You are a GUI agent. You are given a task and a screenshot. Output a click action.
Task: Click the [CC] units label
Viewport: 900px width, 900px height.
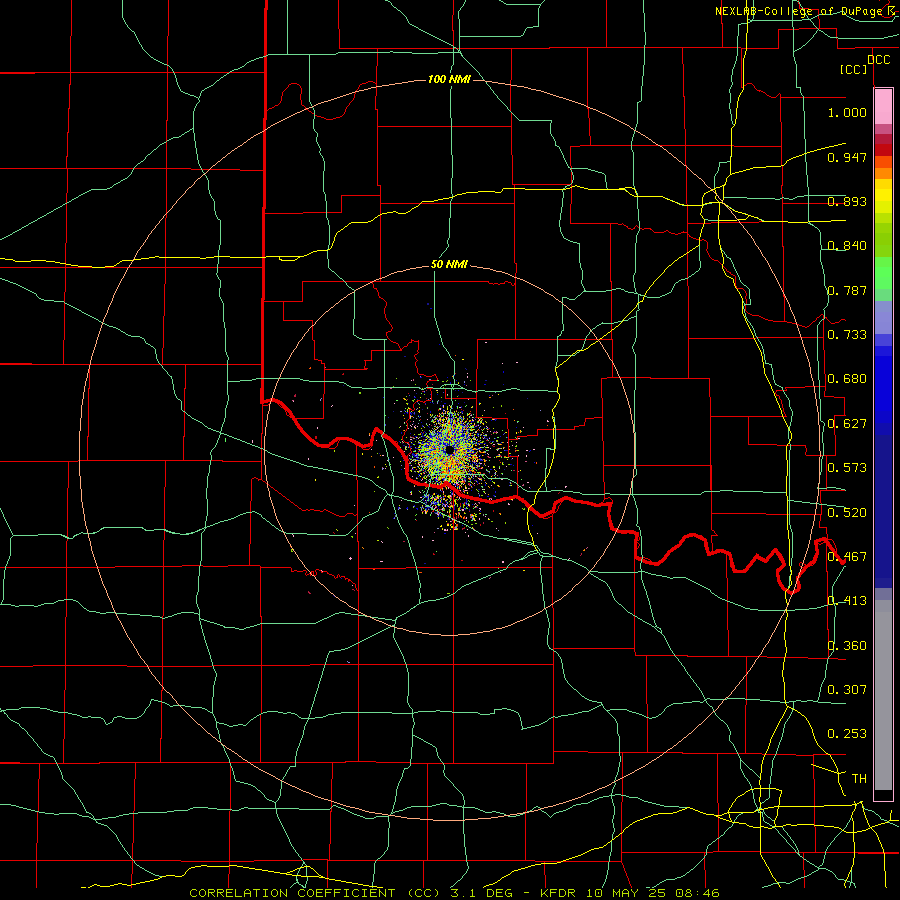coord(854,69)
